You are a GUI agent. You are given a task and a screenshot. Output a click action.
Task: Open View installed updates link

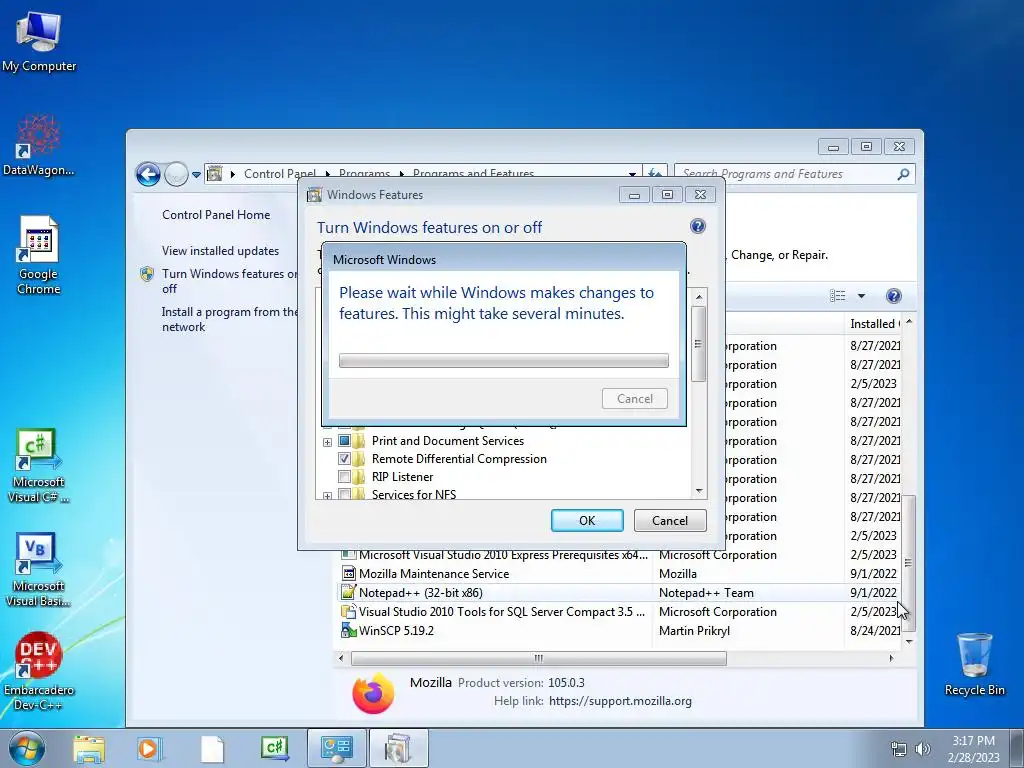(220, 250)
